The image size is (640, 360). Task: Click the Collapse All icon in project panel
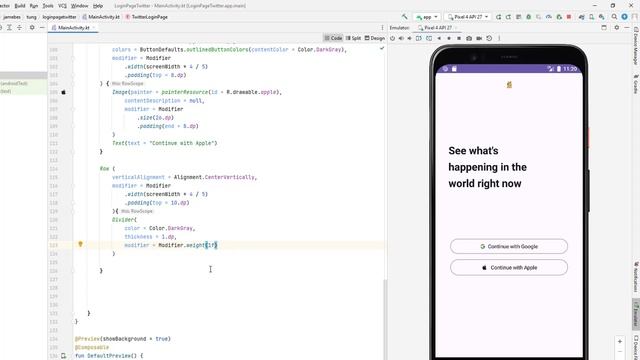19,27
